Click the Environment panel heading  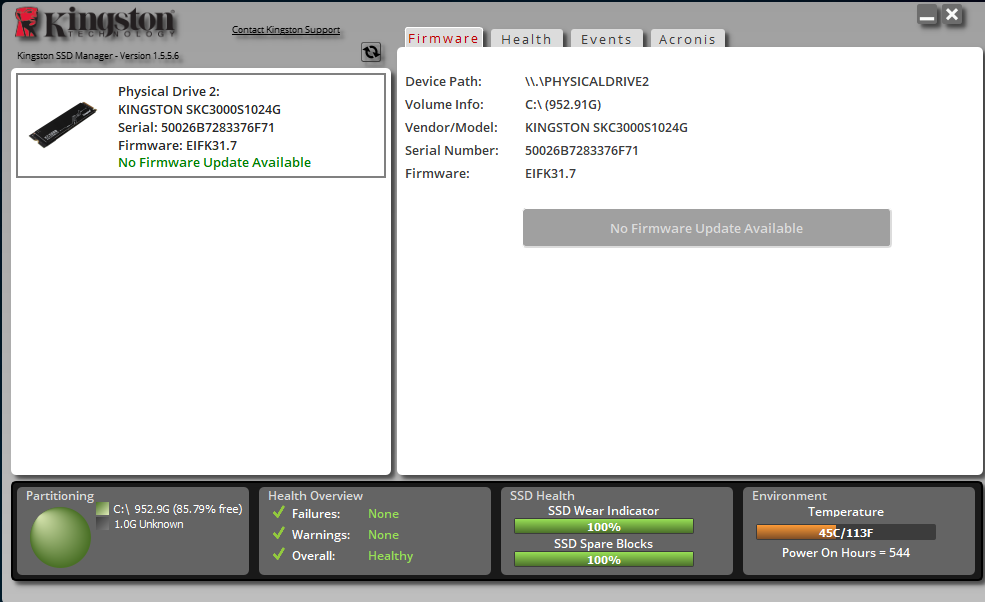[789, 496]
